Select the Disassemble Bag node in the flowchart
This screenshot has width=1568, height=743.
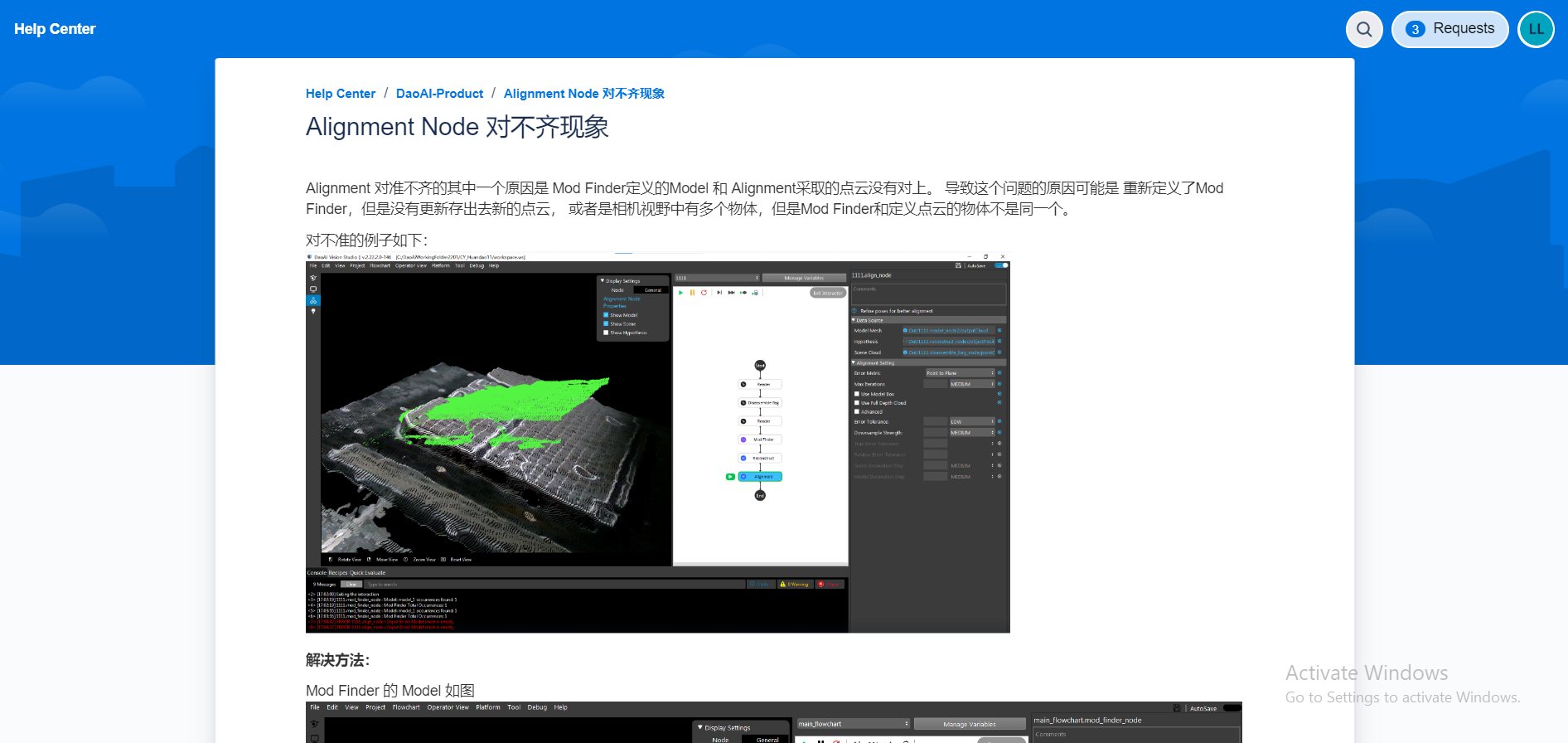(x=760, y=403)
